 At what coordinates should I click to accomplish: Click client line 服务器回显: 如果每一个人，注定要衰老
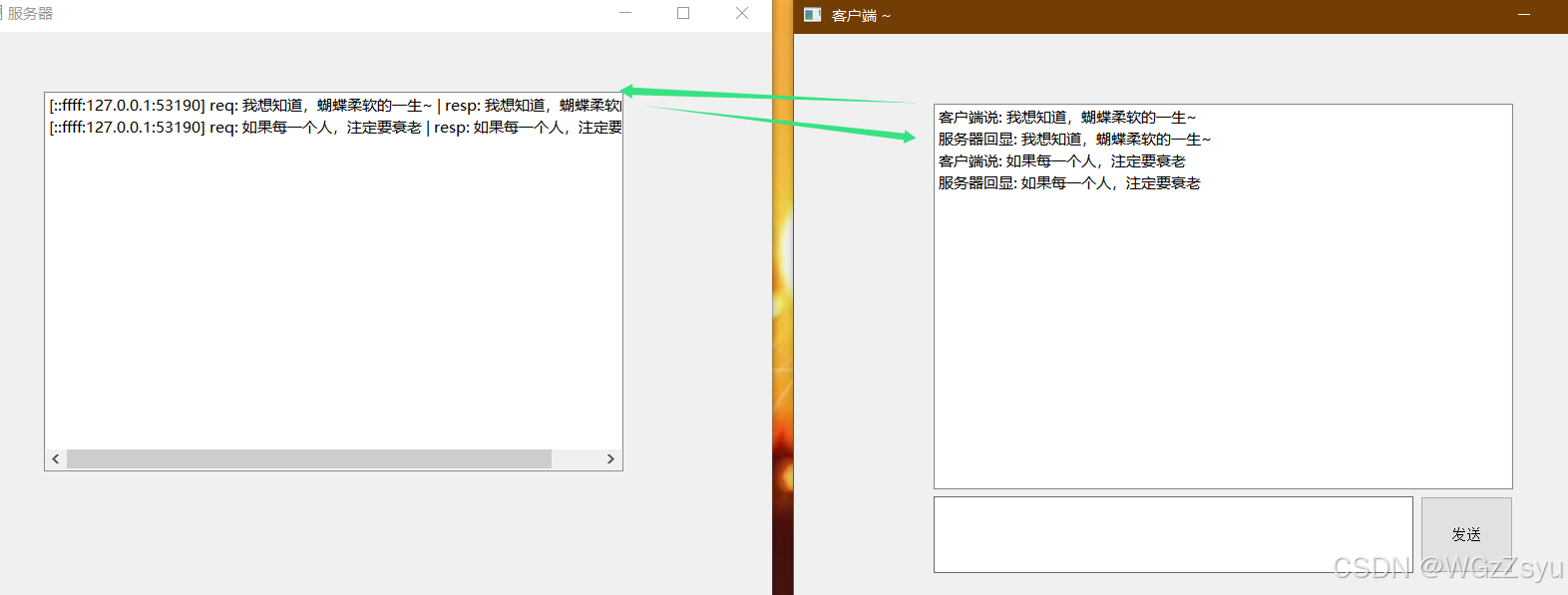[x=1069, y=183]
